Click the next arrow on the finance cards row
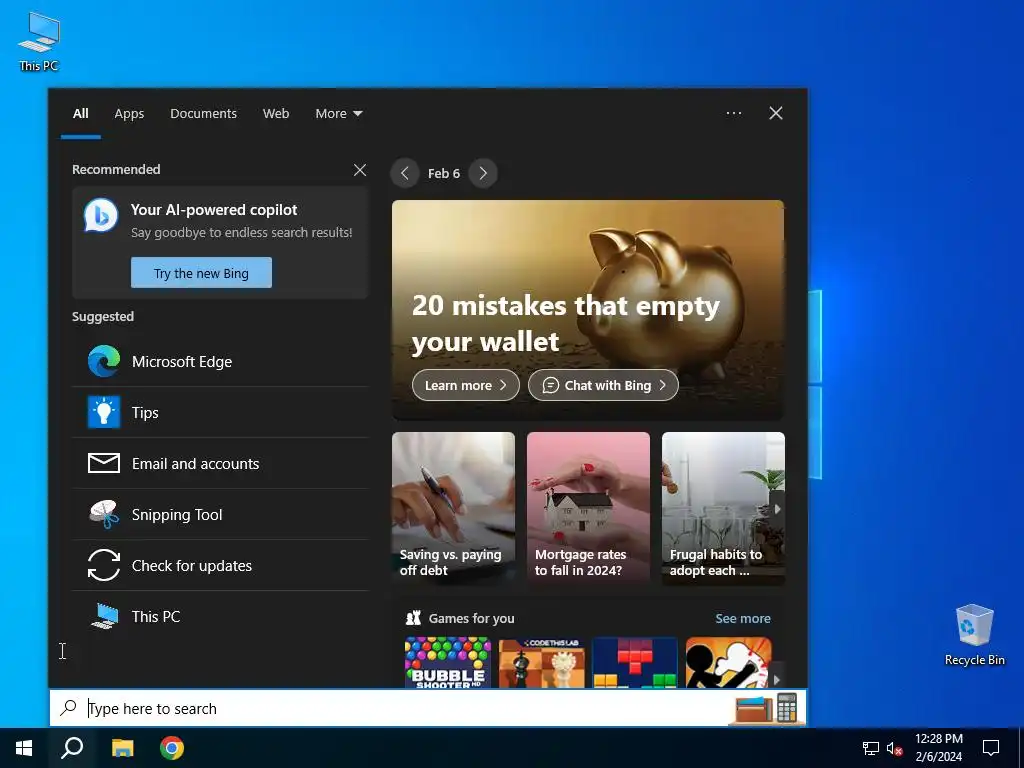 click(x=777, y=509)
